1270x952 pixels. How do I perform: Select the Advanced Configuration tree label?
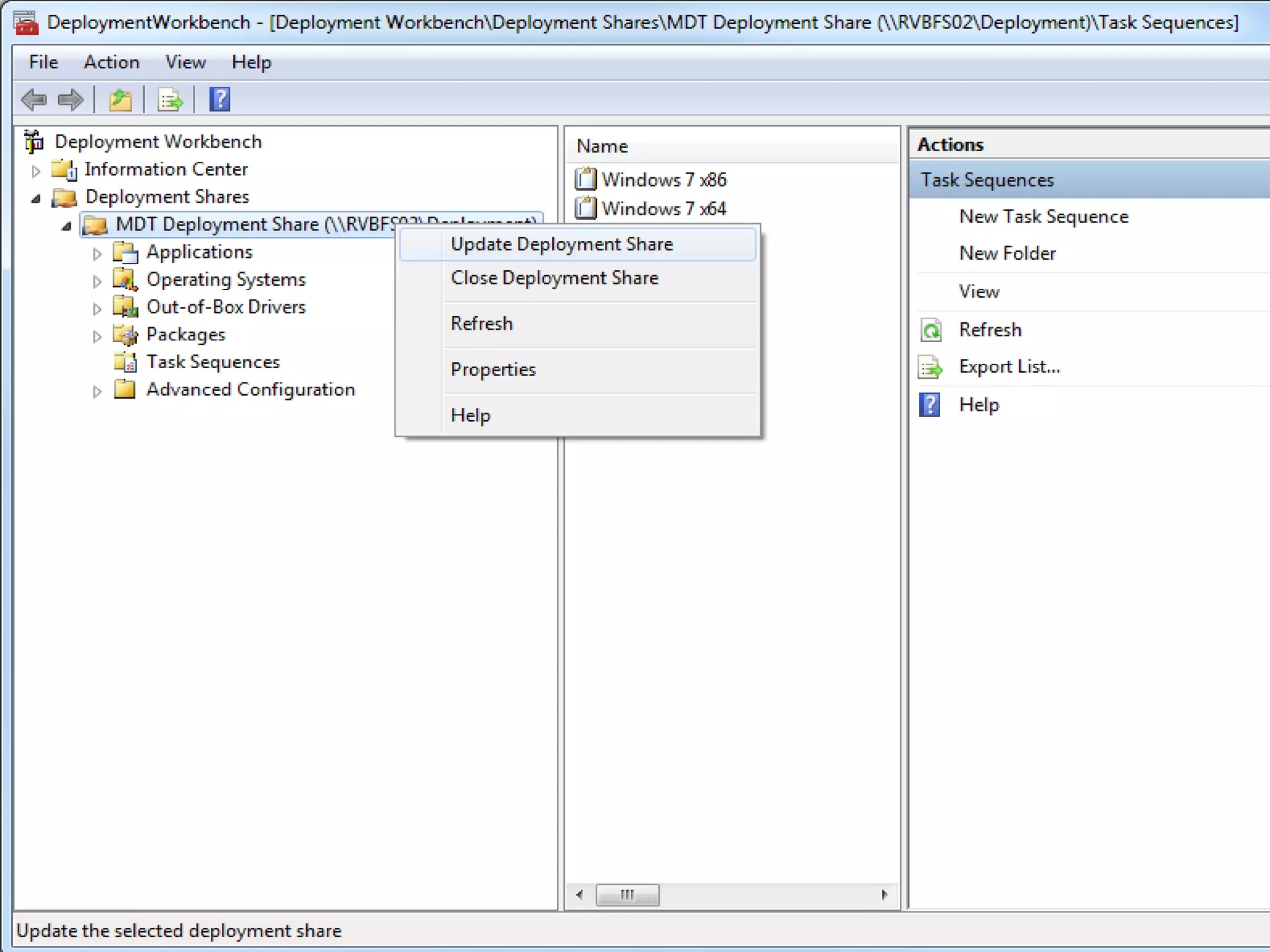coord(251,389)
